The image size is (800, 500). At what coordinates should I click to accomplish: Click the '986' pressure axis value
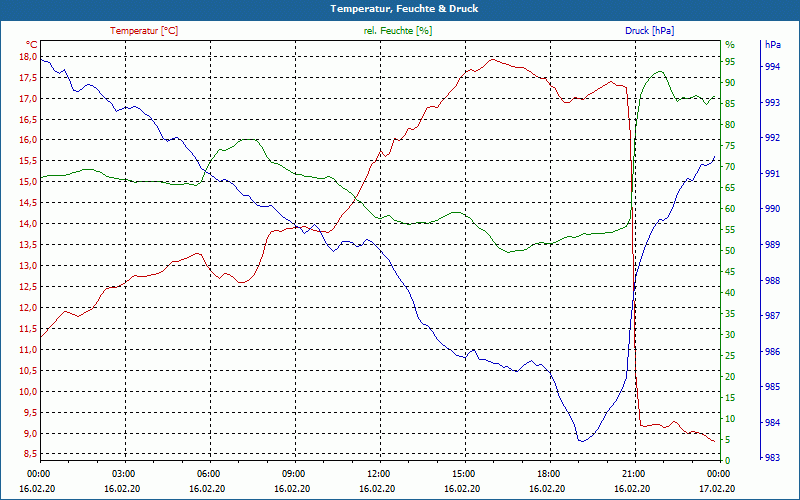(x=772, y=352)
